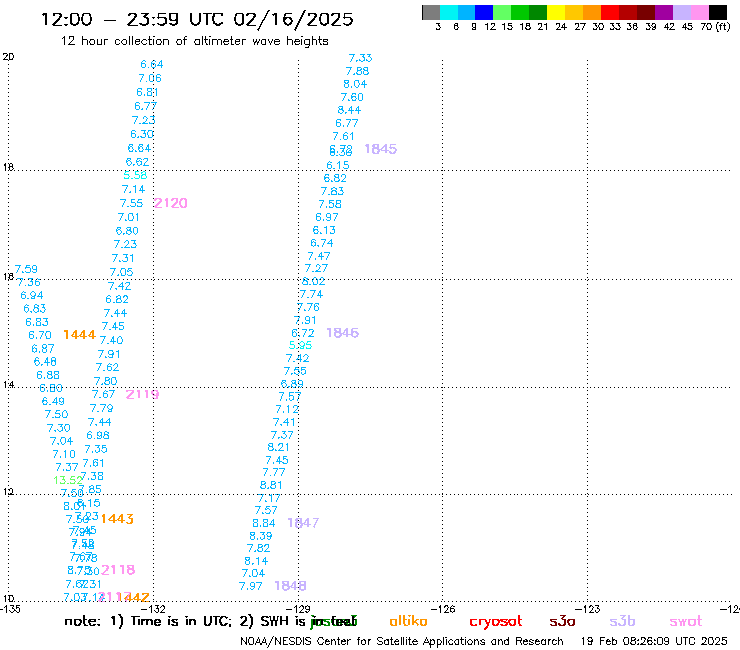Screen dimensions: 740x650
Task: Click the orange 'altika' satellite label
Action: pyautogui.click(x=408, y=621)
